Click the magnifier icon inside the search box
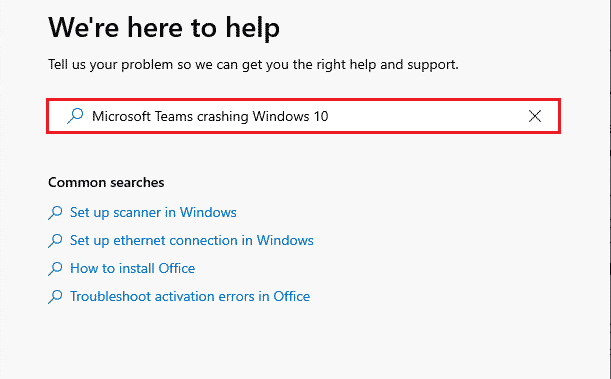Screen dimensions: 611x379 (75, 116)
